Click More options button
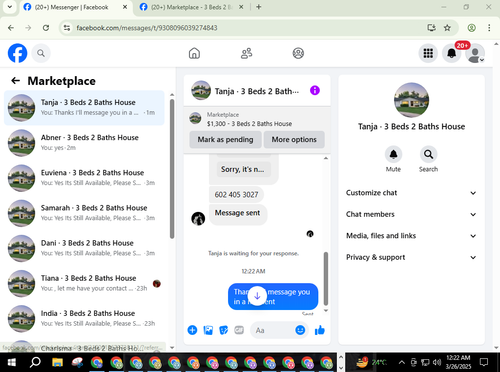 [294, 139]
